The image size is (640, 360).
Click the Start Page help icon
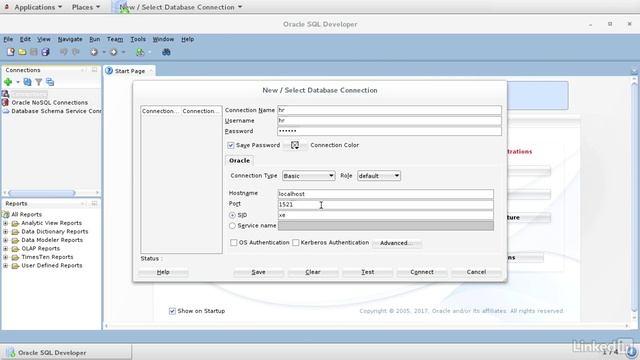[x=109, y=71]
